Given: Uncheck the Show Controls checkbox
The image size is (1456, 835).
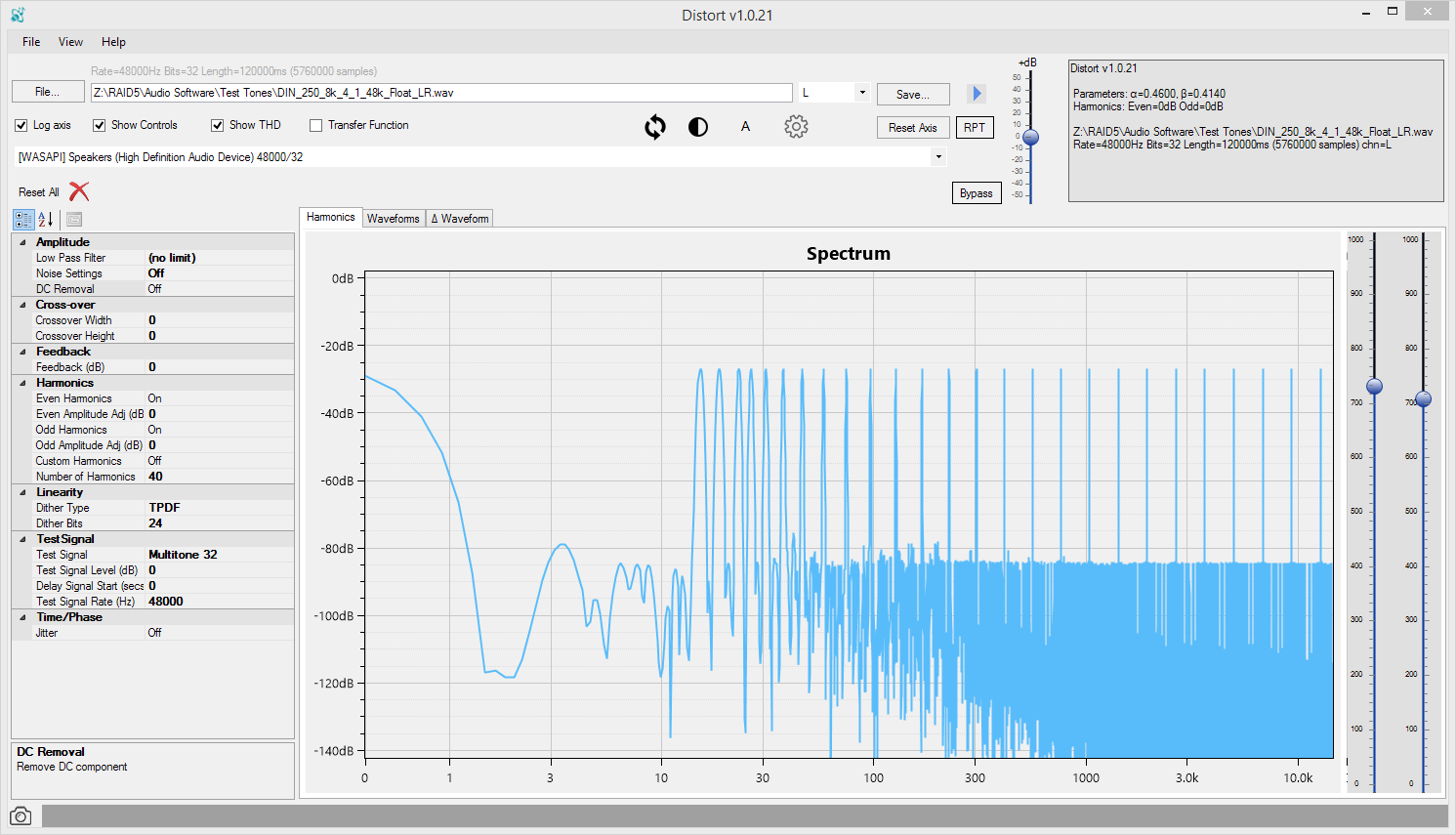Looking at the screenshot, I should click(99, 125).
